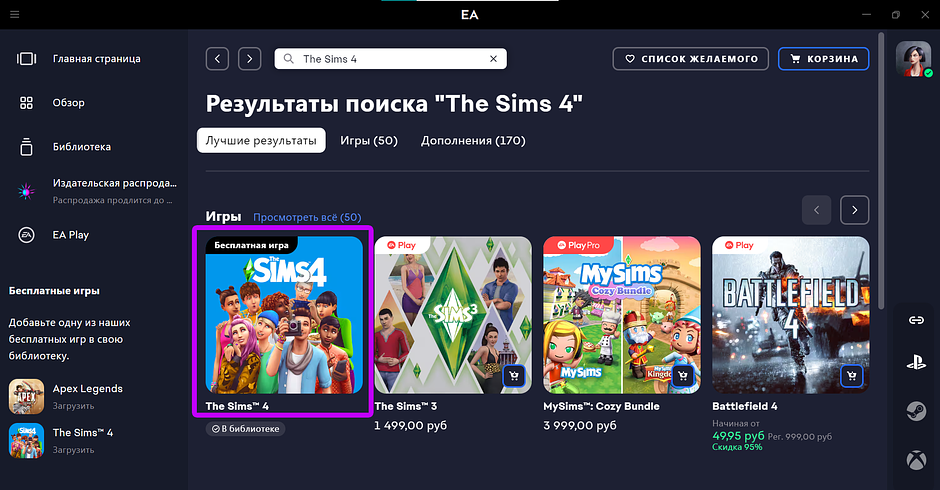Open the MySims Cozy Bundle thumbnail
The width and height of the screenshot is (940, 490).
[622, 315]
